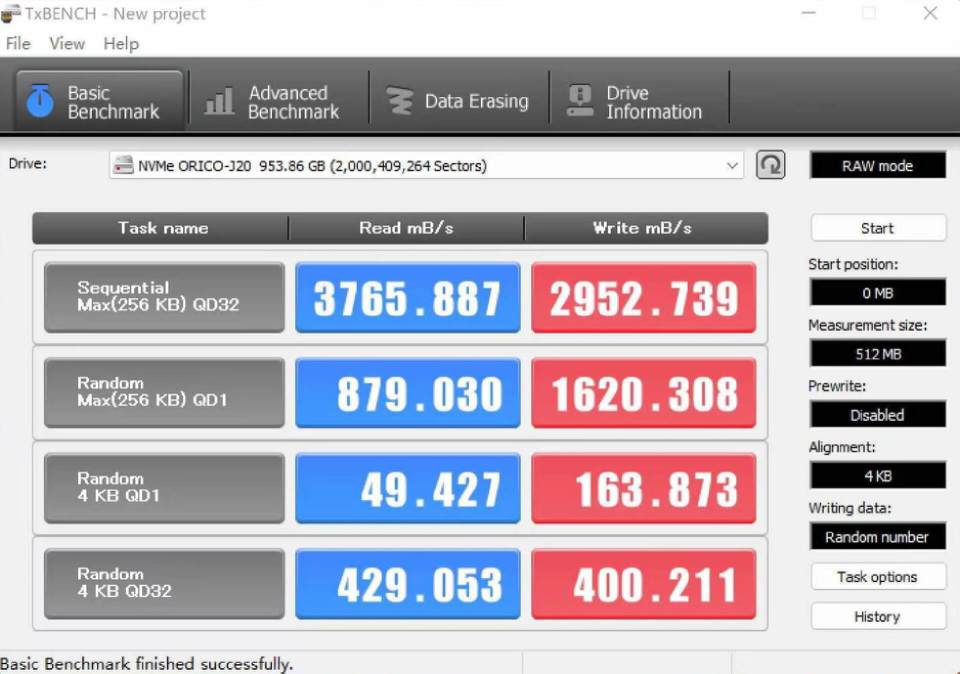Click the read result 429.053

click(x=408, y=583)
